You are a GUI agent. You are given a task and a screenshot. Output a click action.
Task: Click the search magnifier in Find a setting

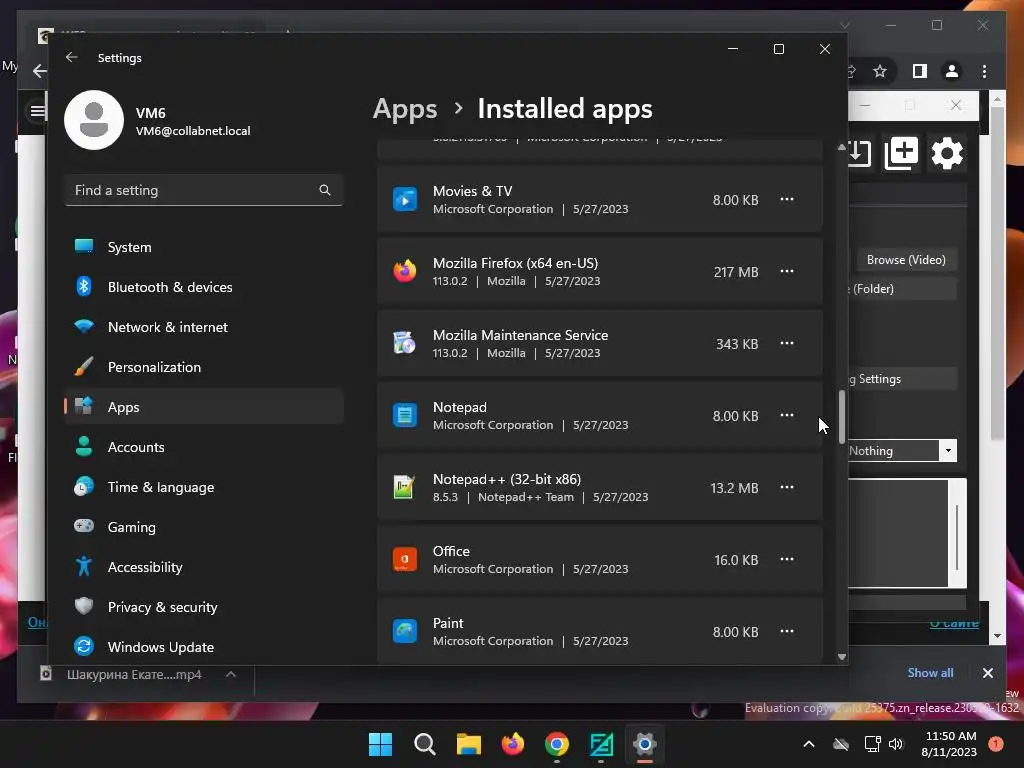point(325,190)
